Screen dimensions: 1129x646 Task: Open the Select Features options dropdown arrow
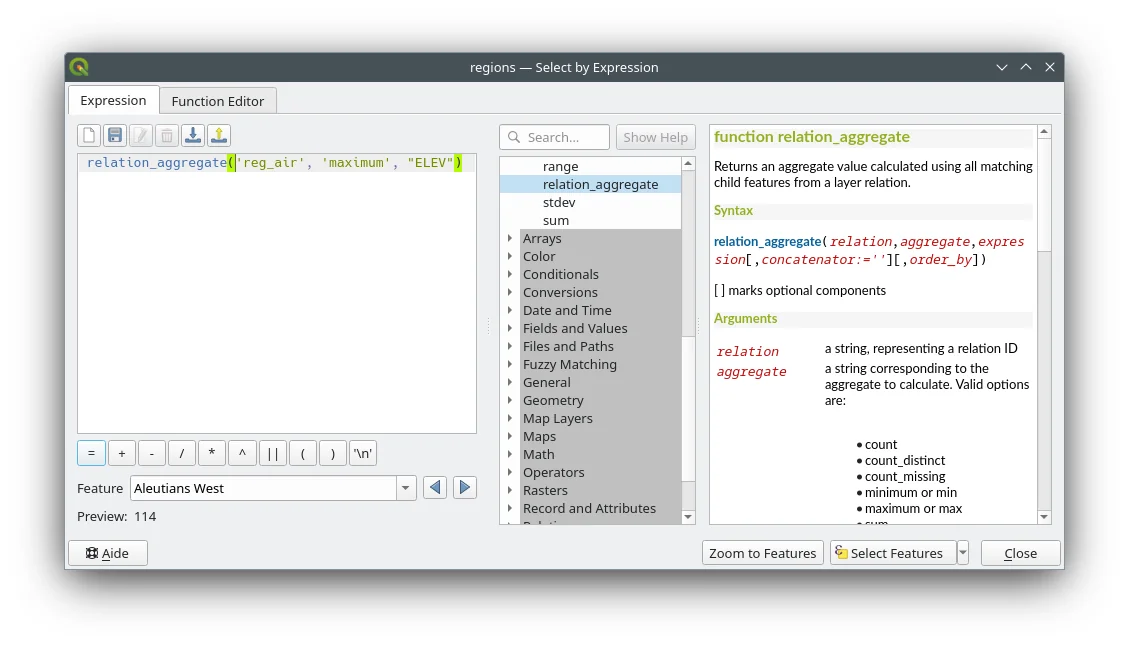(962, 553)
